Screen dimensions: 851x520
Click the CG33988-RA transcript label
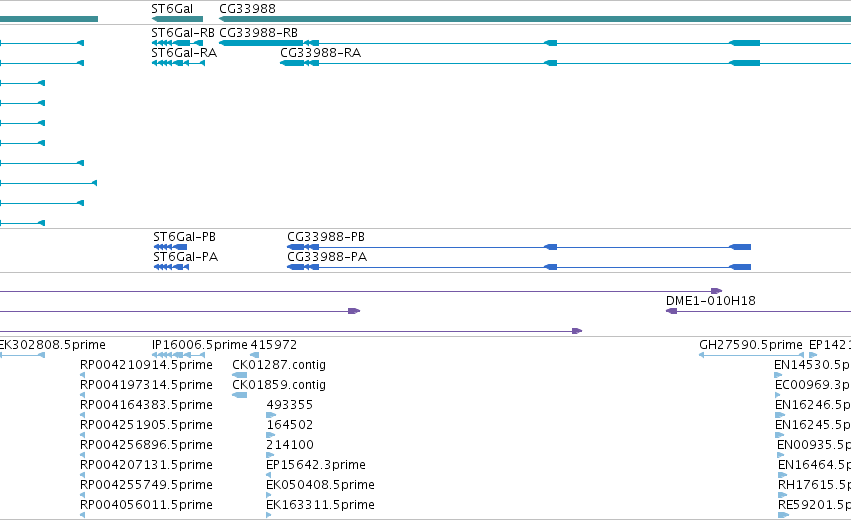pyautogui.click(x=321, y=53)
